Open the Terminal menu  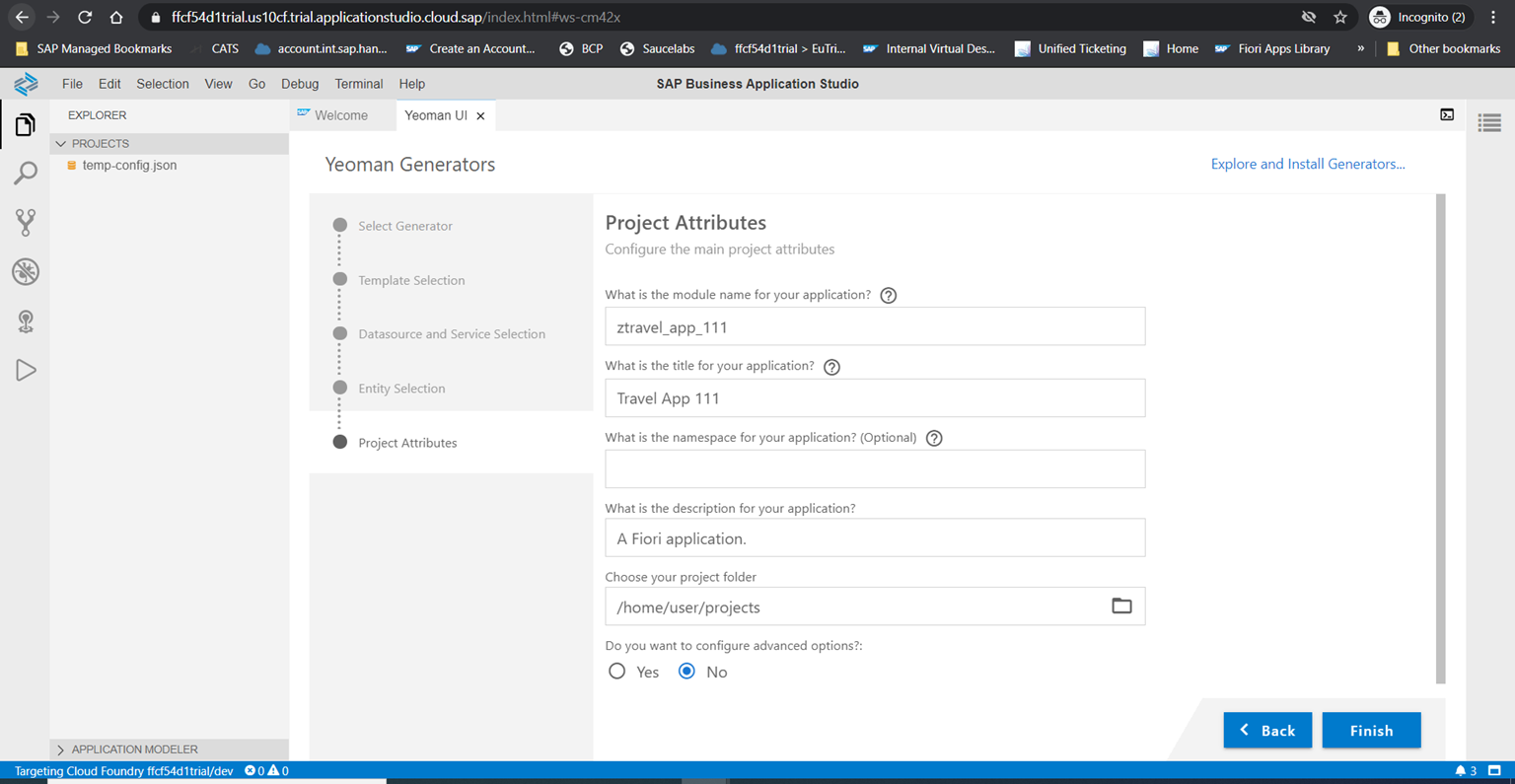click(358, 84)
